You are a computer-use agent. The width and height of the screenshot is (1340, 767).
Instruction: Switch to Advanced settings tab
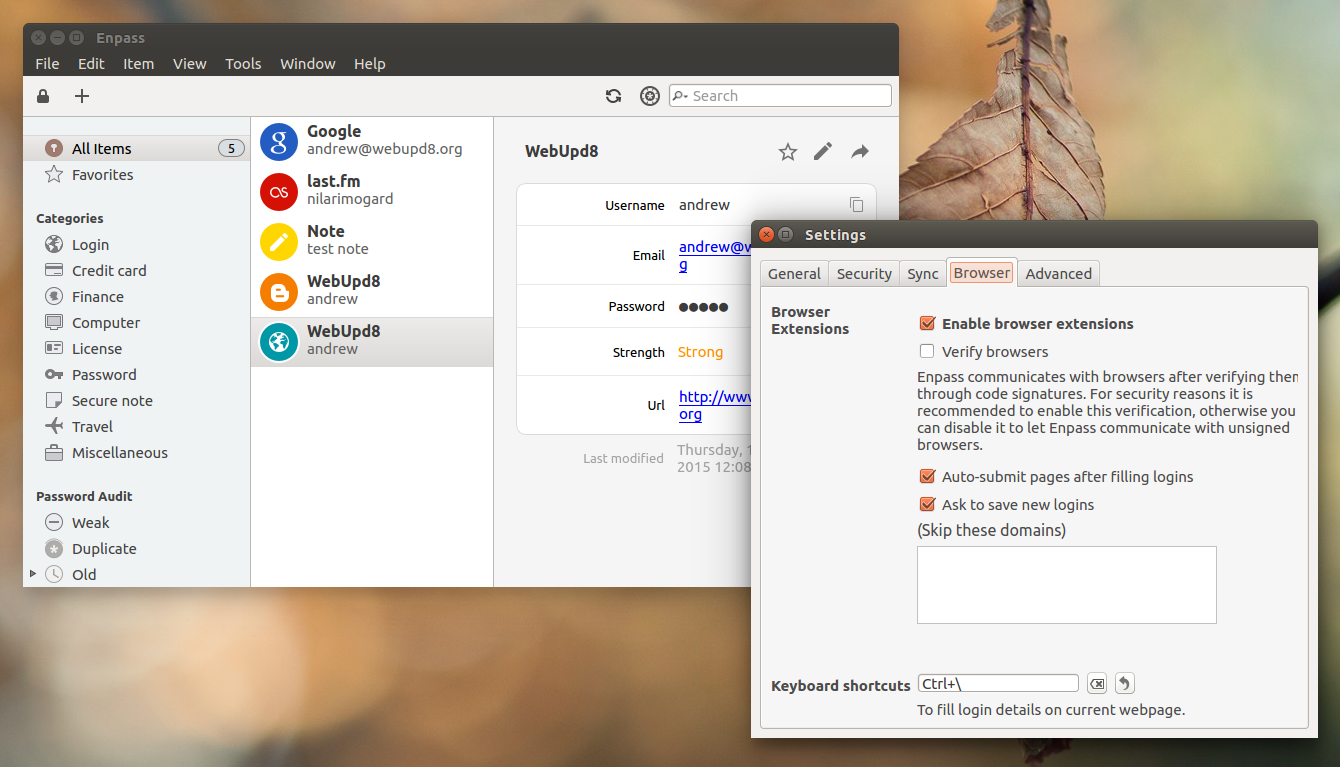click(1058, 274)
